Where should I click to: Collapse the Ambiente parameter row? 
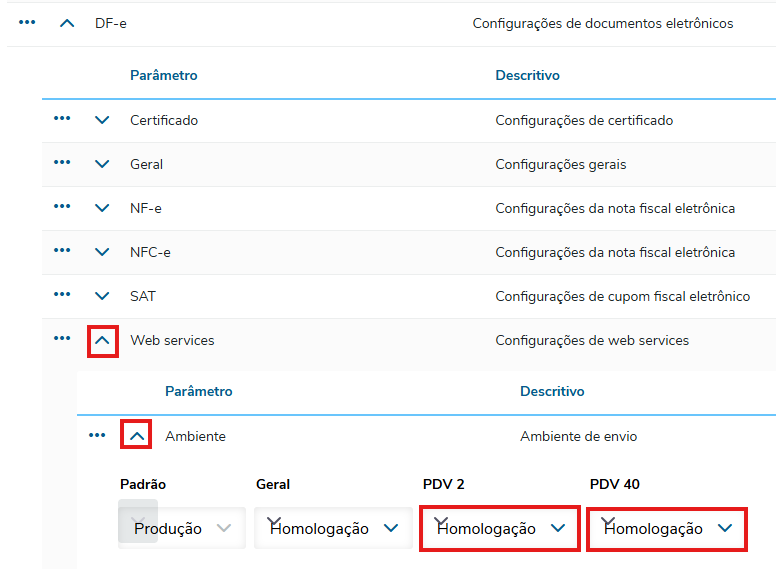[x=137, y=436]
